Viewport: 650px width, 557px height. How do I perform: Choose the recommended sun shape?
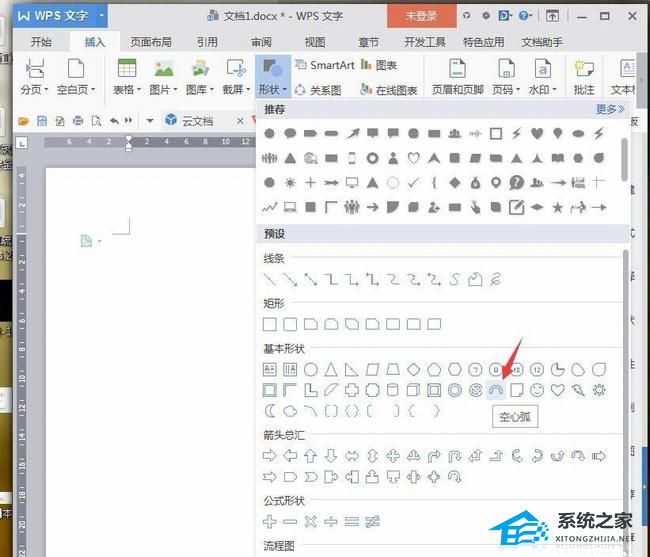click(290, 182)
